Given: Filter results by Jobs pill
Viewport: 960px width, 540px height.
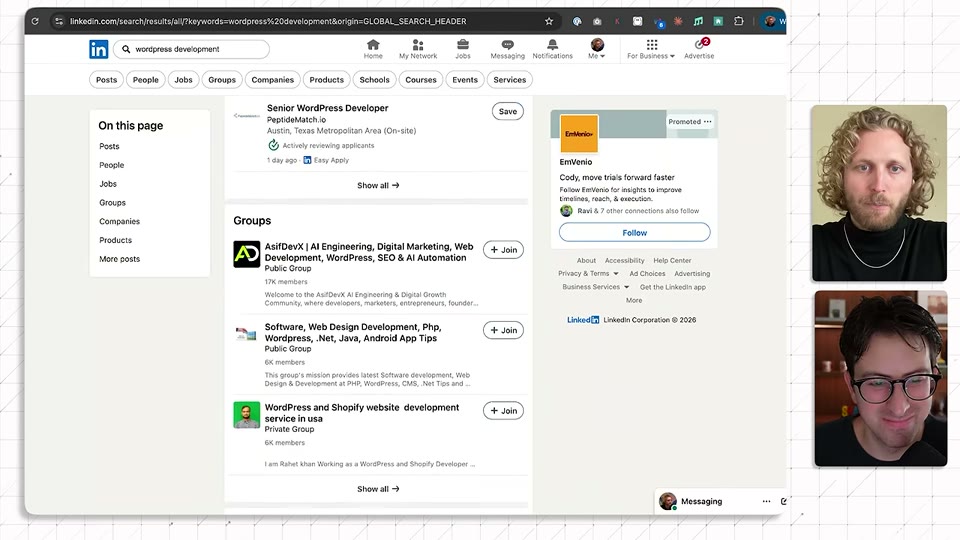Looking at the screenshot, I should click(x=184, y=80).
